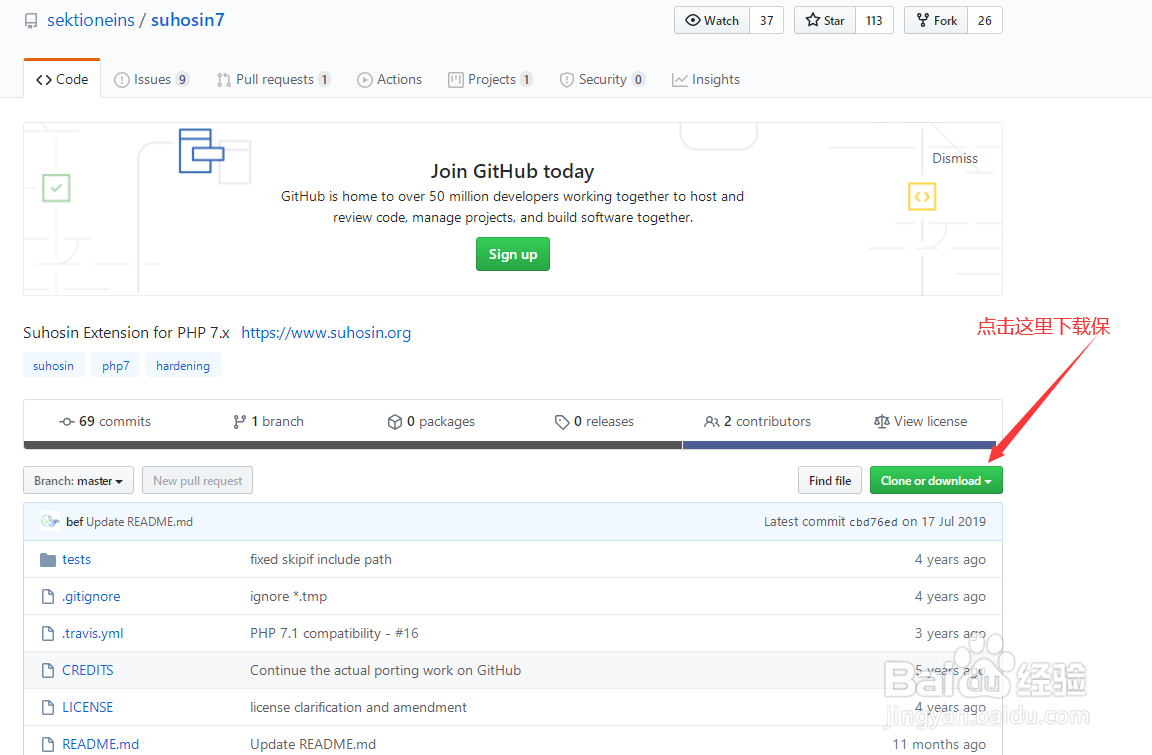Click the Code brackets icon

pos(44,79)
